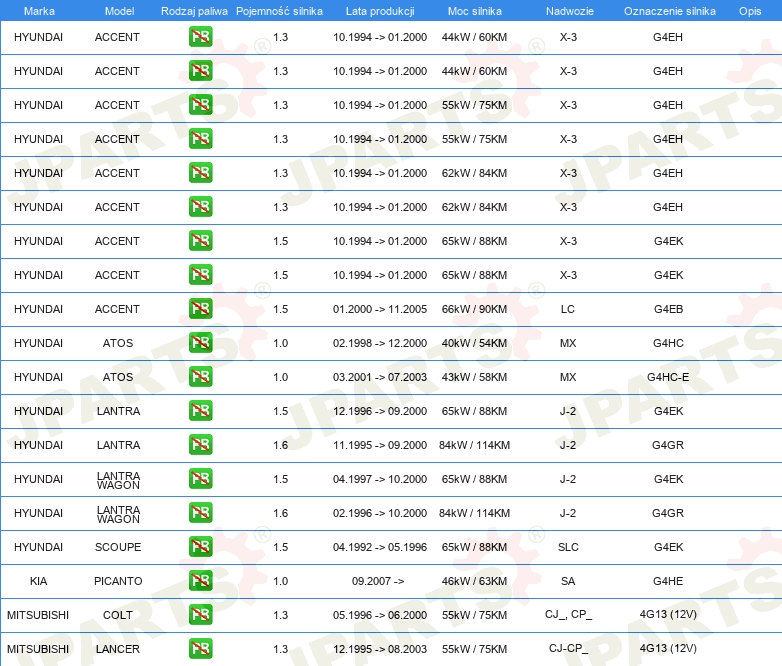Click fuel icon in ACCENT G4EB row
The height and width of the screenshot is (666, 782).
(200, 309)
